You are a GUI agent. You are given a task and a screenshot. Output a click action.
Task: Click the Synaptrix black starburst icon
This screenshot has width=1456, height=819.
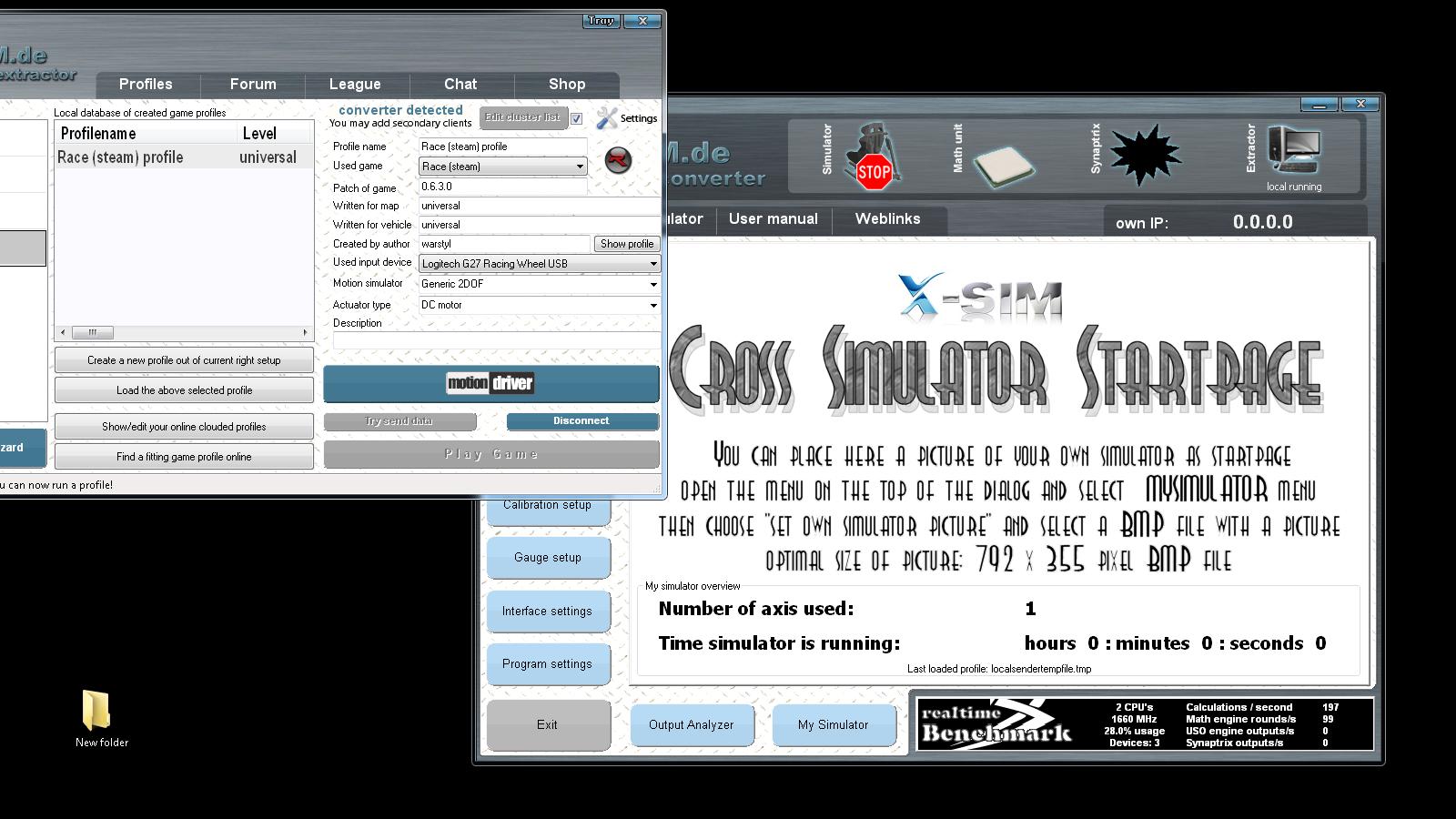1145,156
